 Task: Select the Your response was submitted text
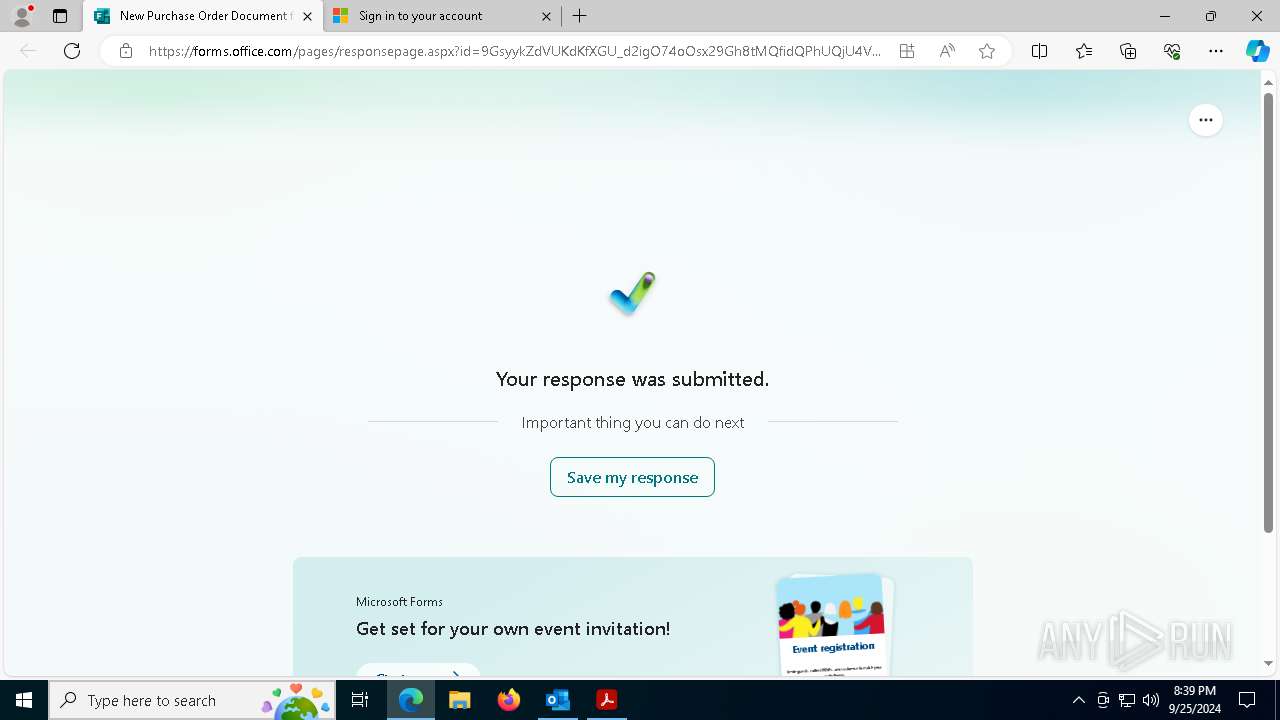tap(632, 379)
